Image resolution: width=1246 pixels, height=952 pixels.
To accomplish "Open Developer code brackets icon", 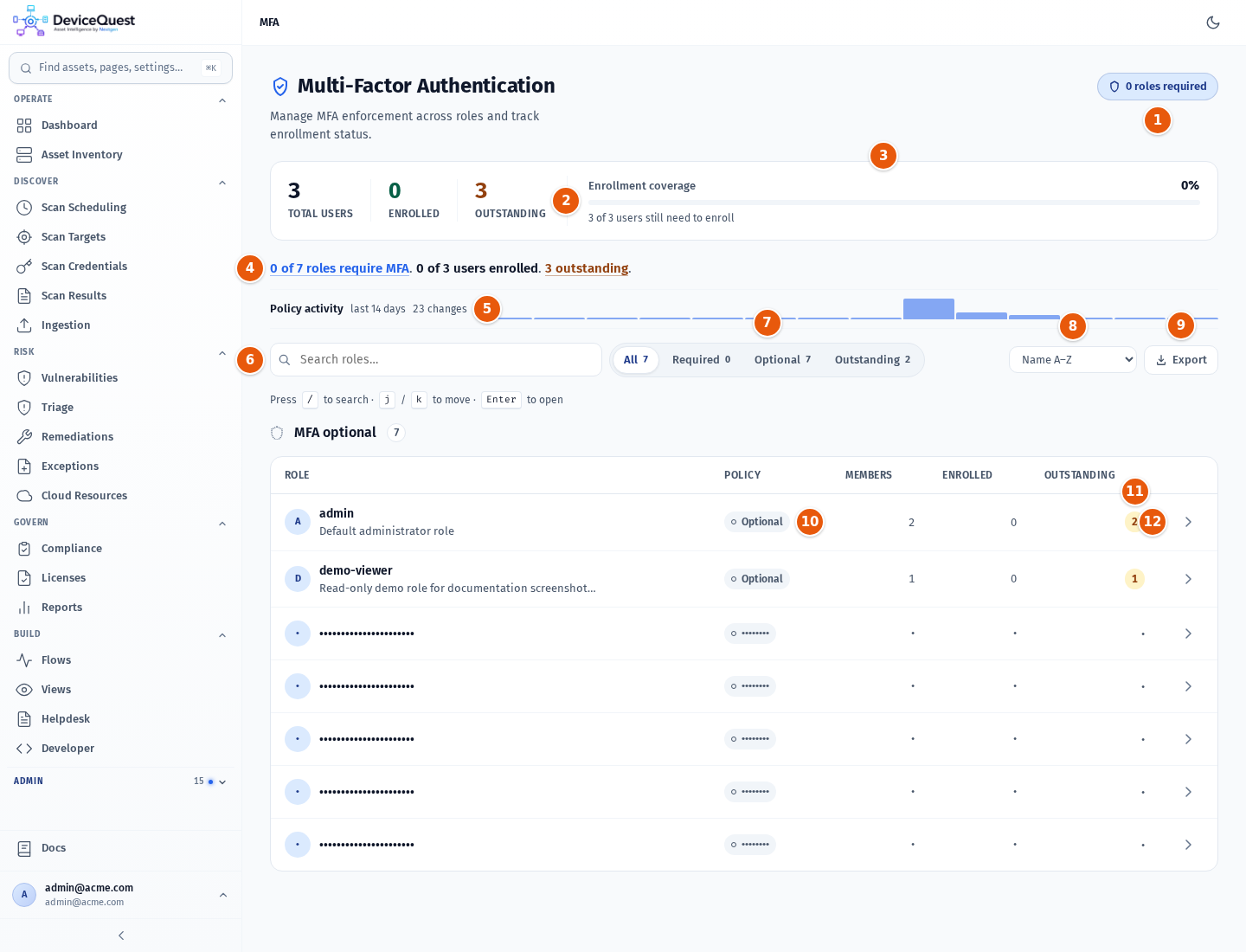I will pyautogui.click(x=24, y=749).
